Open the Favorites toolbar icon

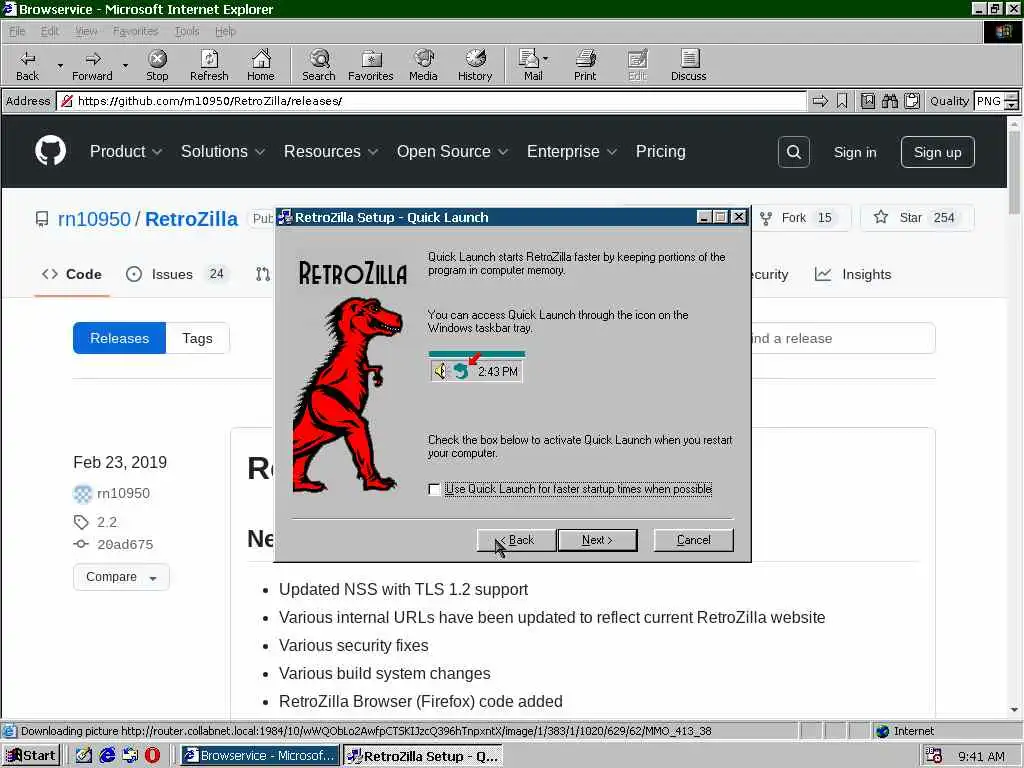[x=371, y=65]
